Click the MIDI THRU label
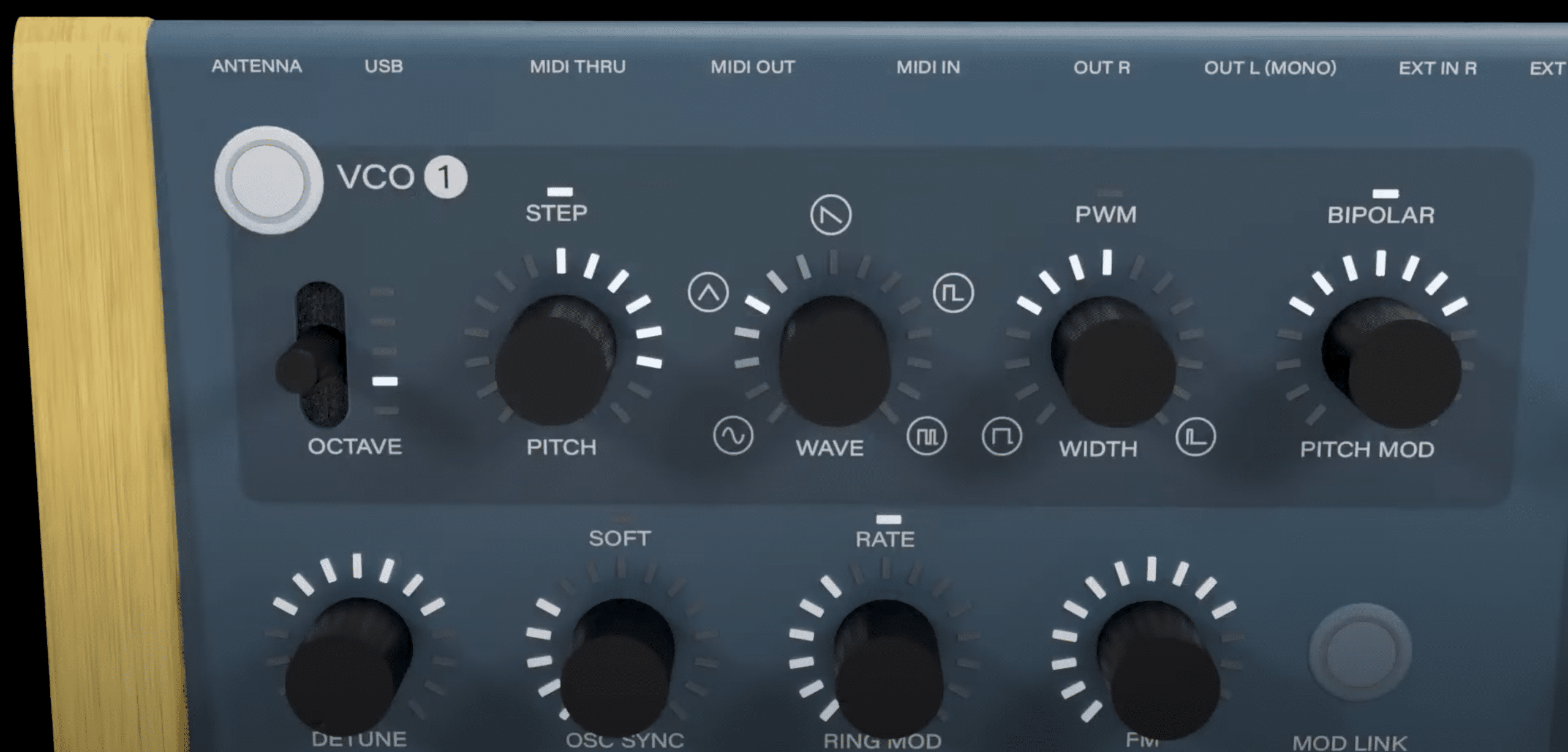Viewport: 1568px width, 752px height. tap(578, 67)
